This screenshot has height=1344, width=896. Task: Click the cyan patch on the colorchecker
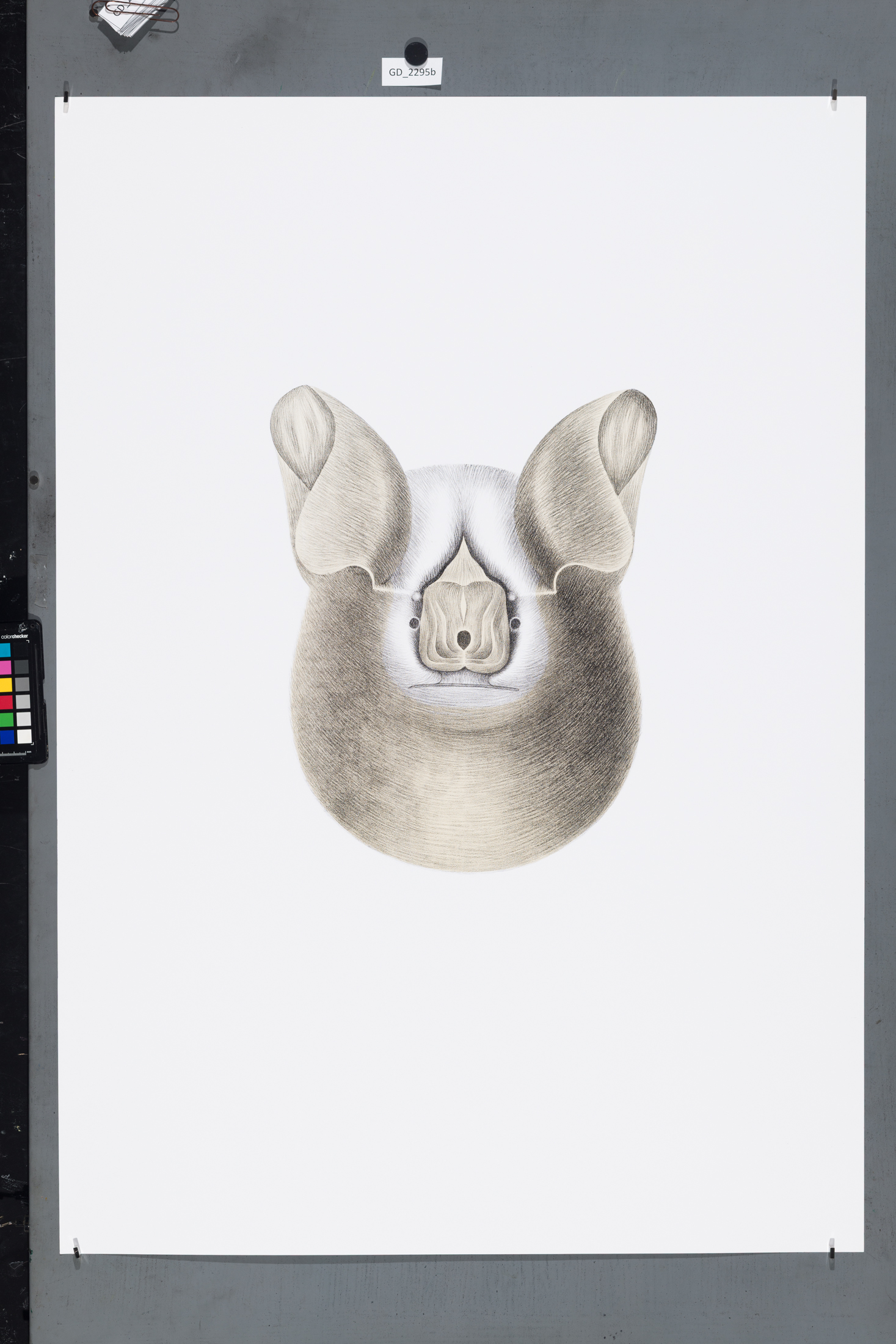tap(5, 650)
